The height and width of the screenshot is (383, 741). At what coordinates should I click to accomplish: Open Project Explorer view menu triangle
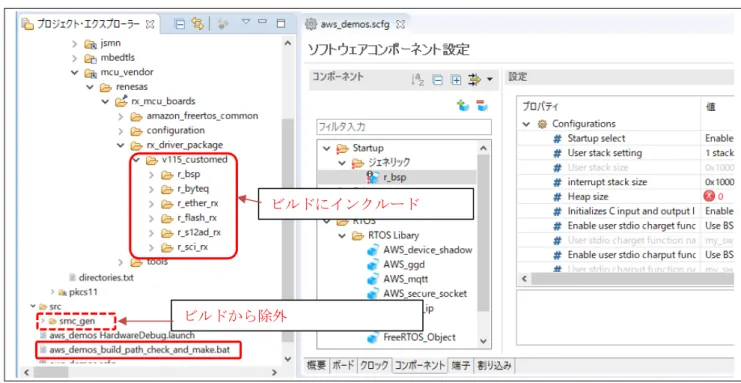246,22
